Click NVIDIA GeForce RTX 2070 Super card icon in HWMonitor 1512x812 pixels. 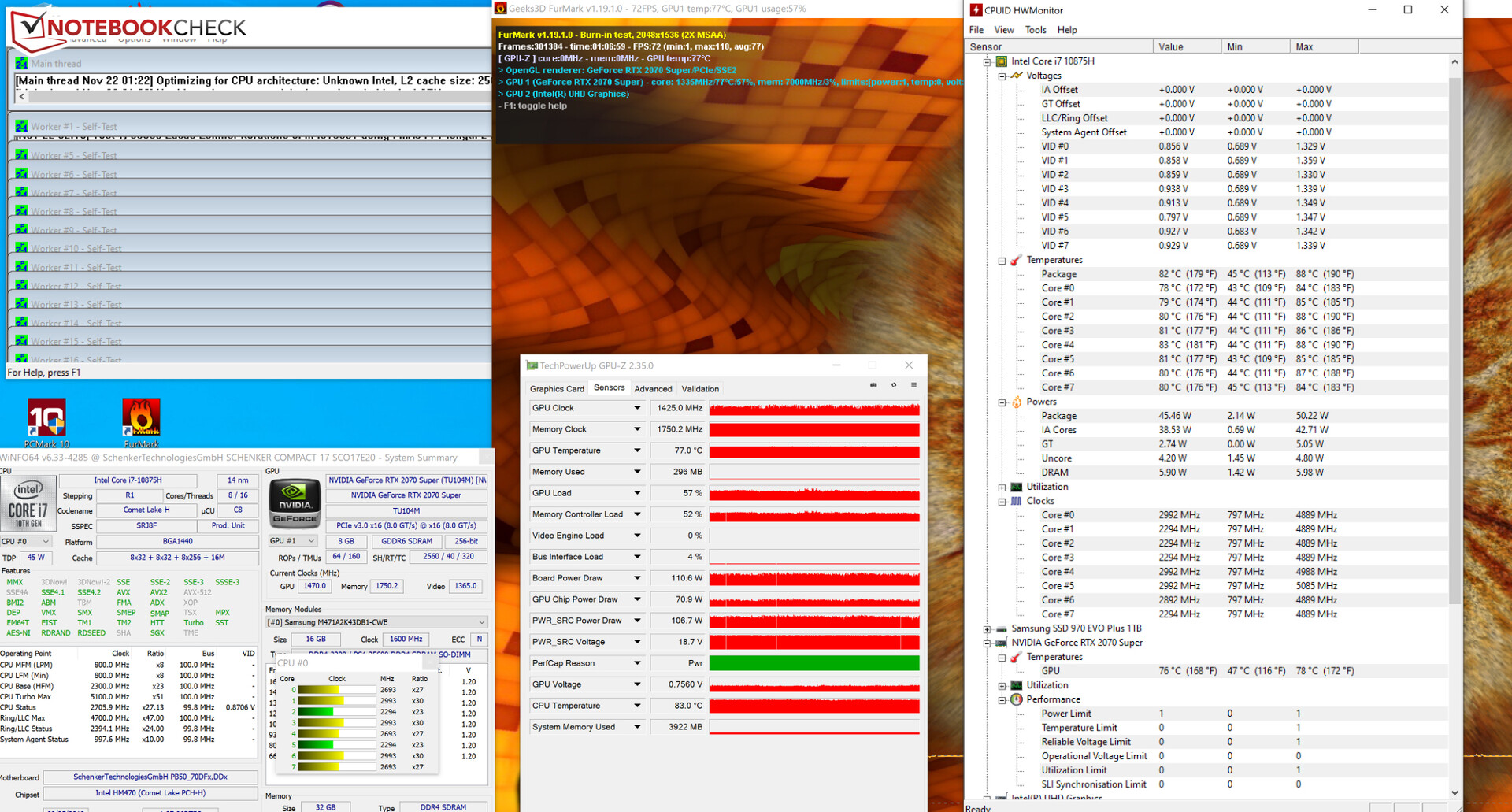pyautogui.click(x=1002, y=643)
